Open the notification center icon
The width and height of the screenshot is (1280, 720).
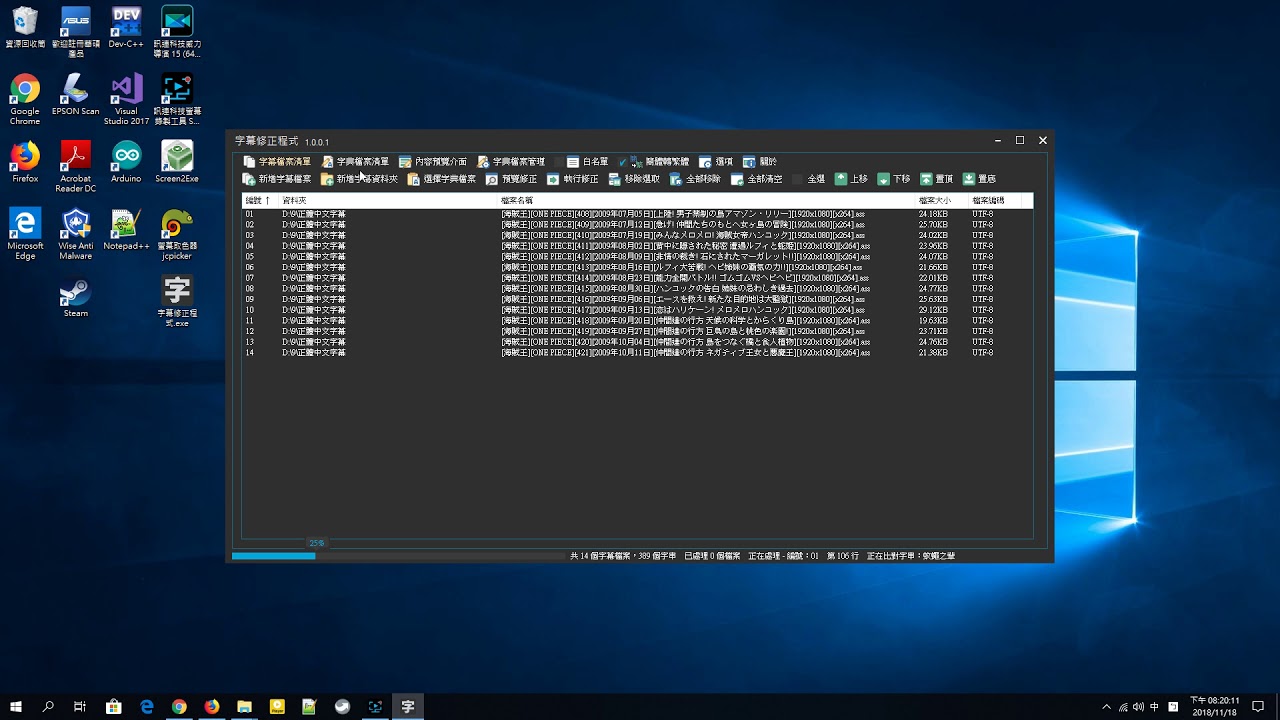coord(1258,707)
